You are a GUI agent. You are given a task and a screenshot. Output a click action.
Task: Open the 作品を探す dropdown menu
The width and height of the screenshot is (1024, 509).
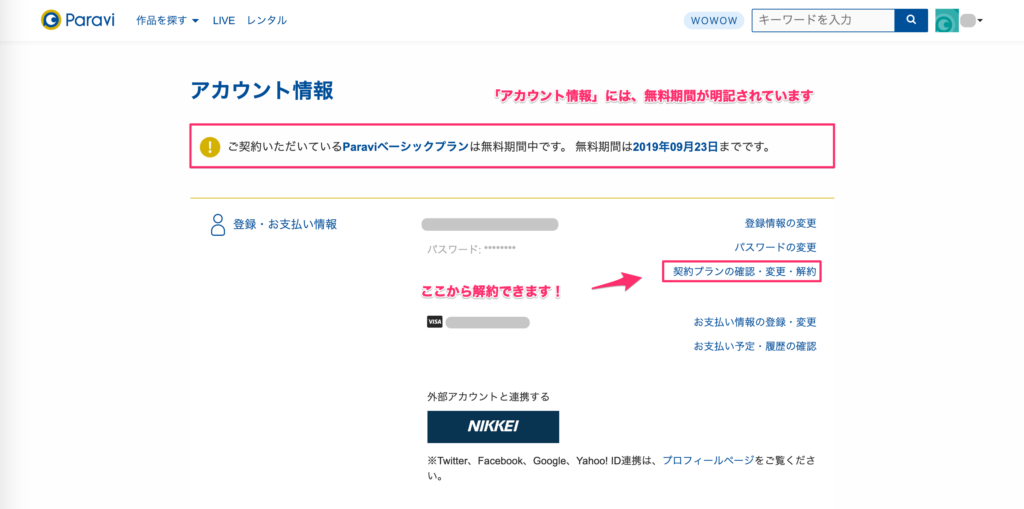[167, 20]
